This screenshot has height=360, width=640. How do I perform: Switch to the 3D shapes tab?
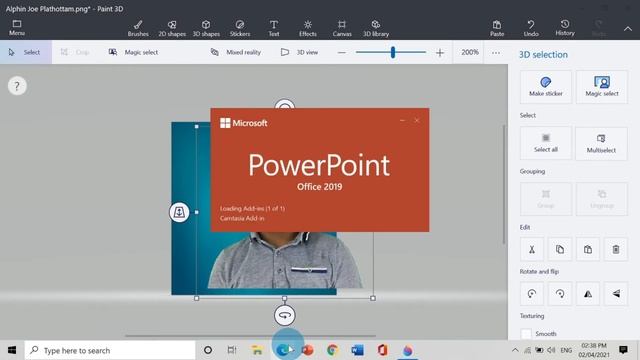tap(206, 29)
